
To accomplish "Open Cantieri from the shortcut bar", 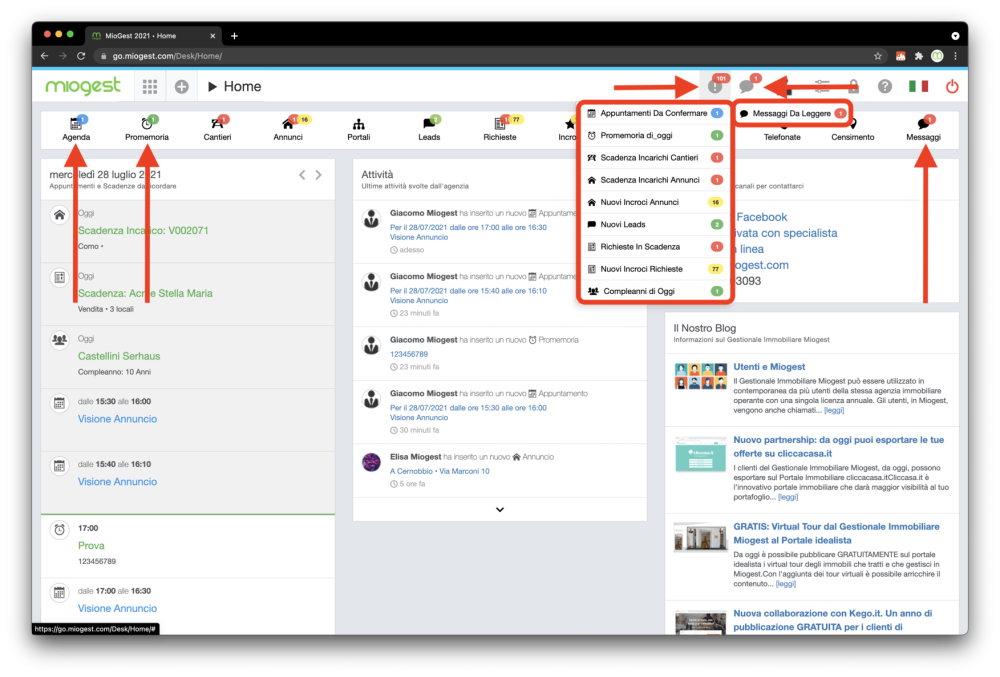I will click(x=217, y=128).
